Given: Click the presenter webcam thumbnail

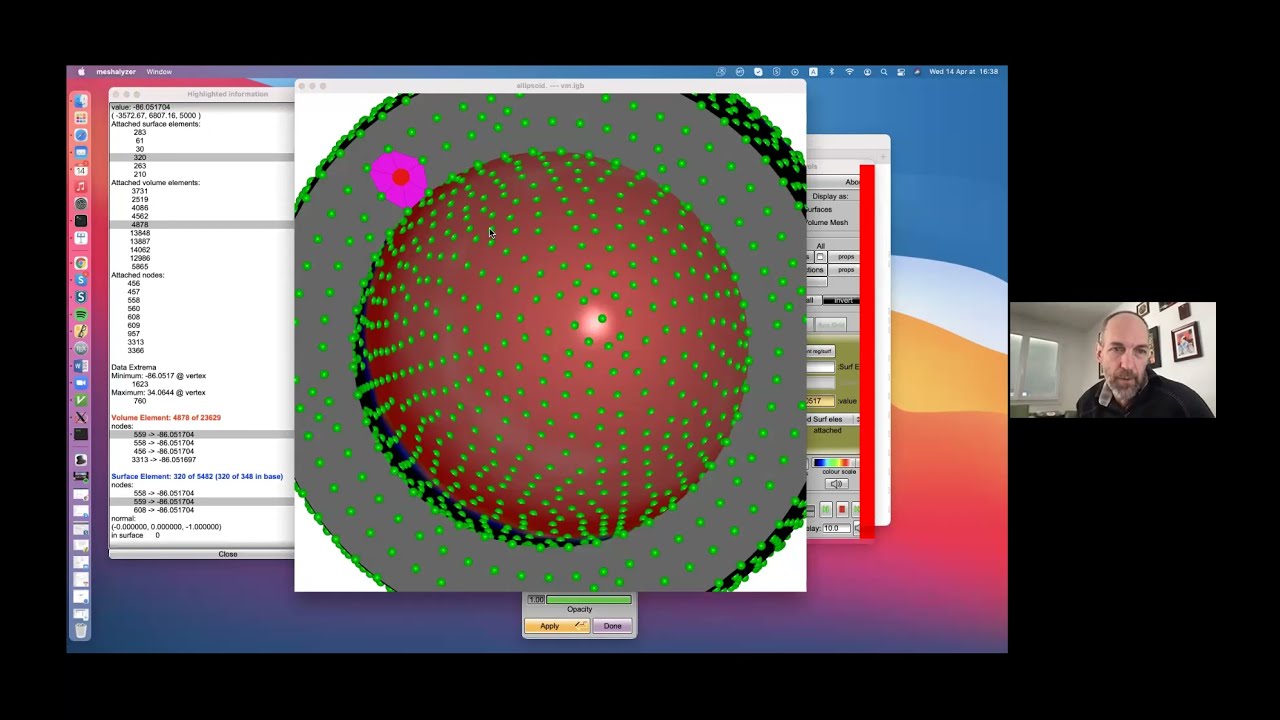Looking at the screenshot, I should [x=1113, y=360].
